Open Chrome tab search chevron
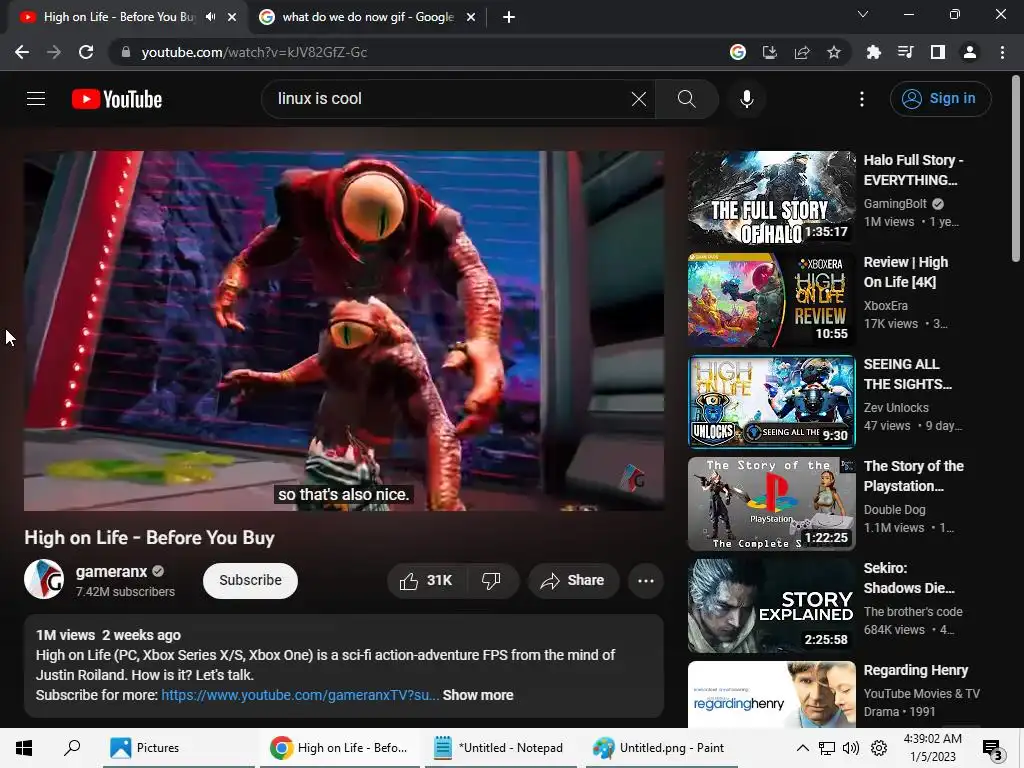The width and height of the screenshot is (1024, 768). coord(863,14)
